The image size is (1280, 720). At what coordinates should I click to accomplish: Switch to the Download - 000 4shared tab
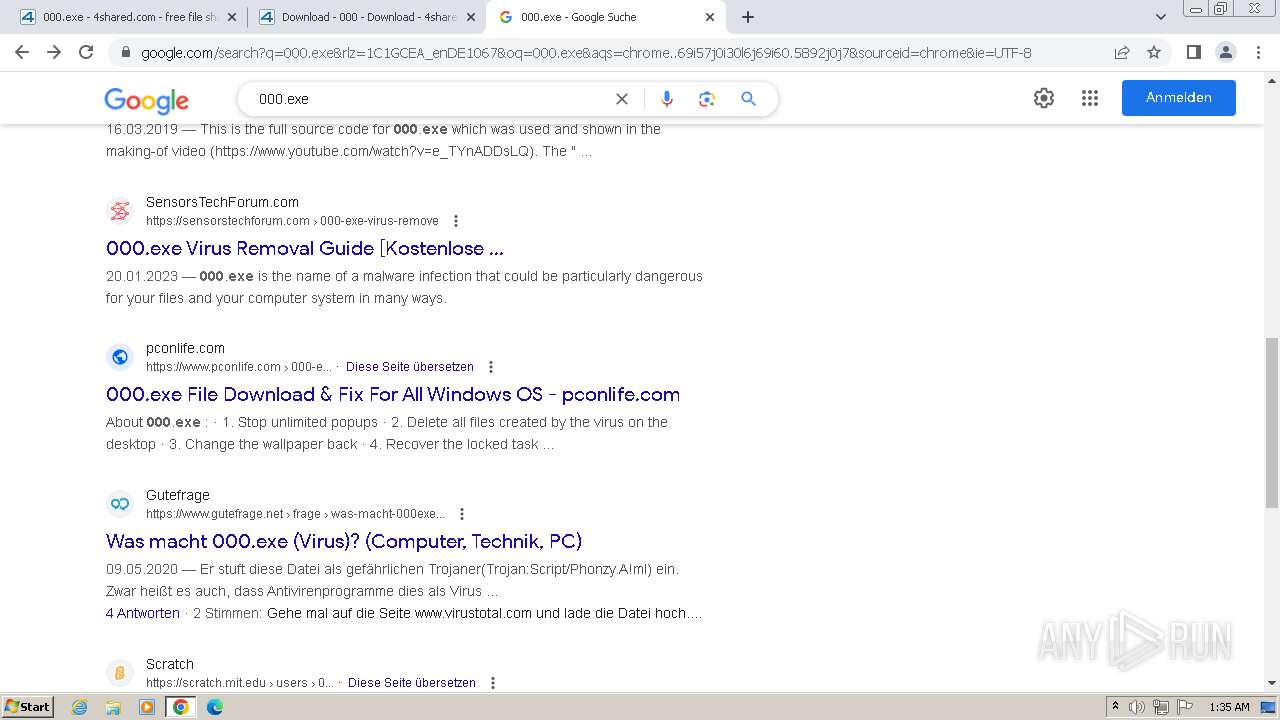click(367, 17)
